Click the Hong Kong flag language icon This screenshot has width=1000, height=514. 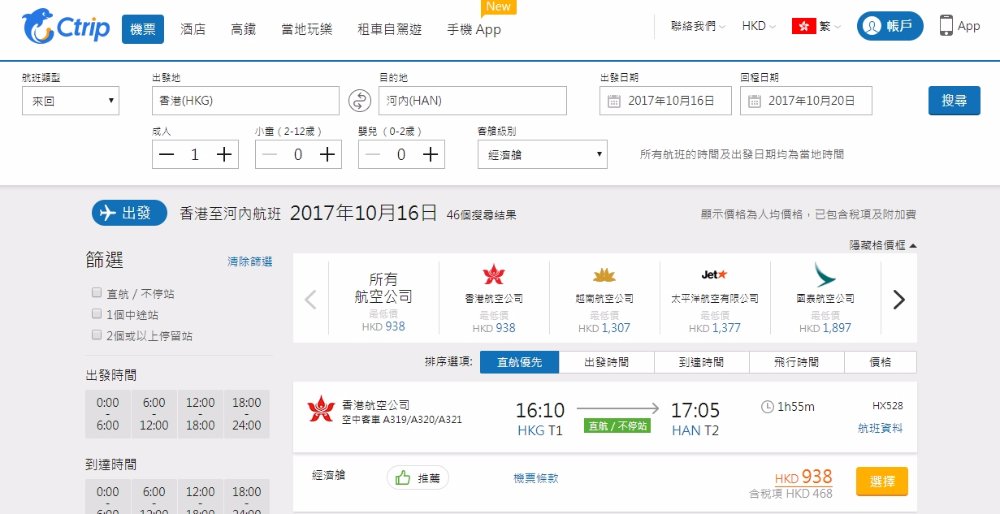pyautogui.click(x=803, y=27)
